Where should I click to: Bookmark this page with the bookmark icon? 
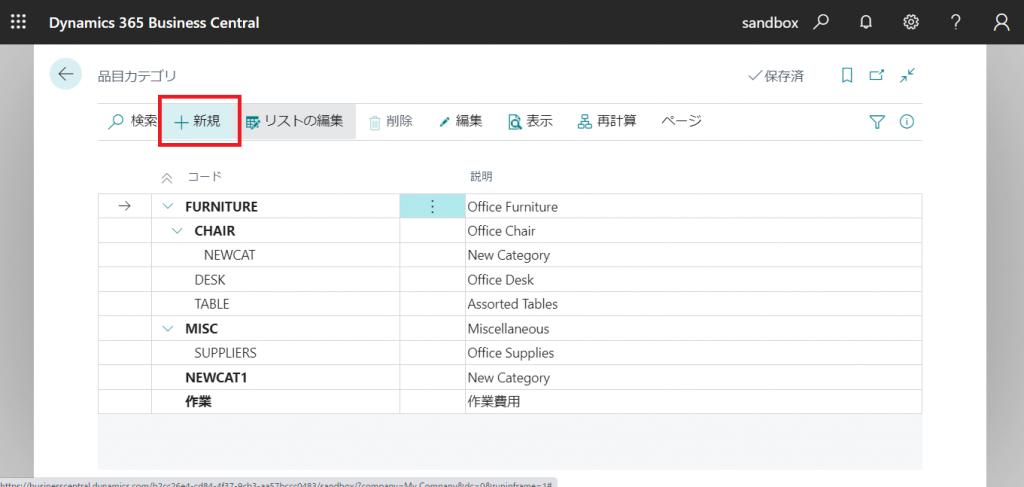pyautogui.click(x=847, y=75)
